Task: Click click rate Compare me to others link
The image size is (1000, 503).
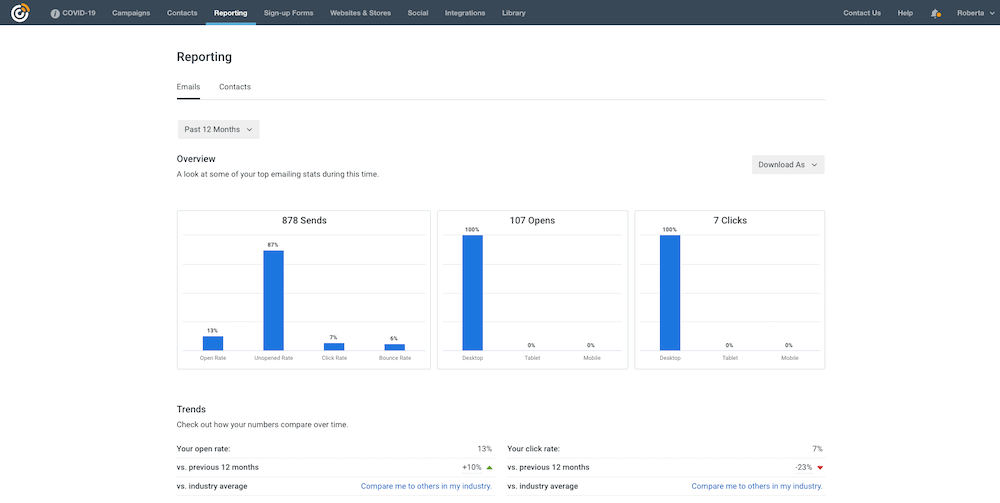Action: (x=756, y=486)
